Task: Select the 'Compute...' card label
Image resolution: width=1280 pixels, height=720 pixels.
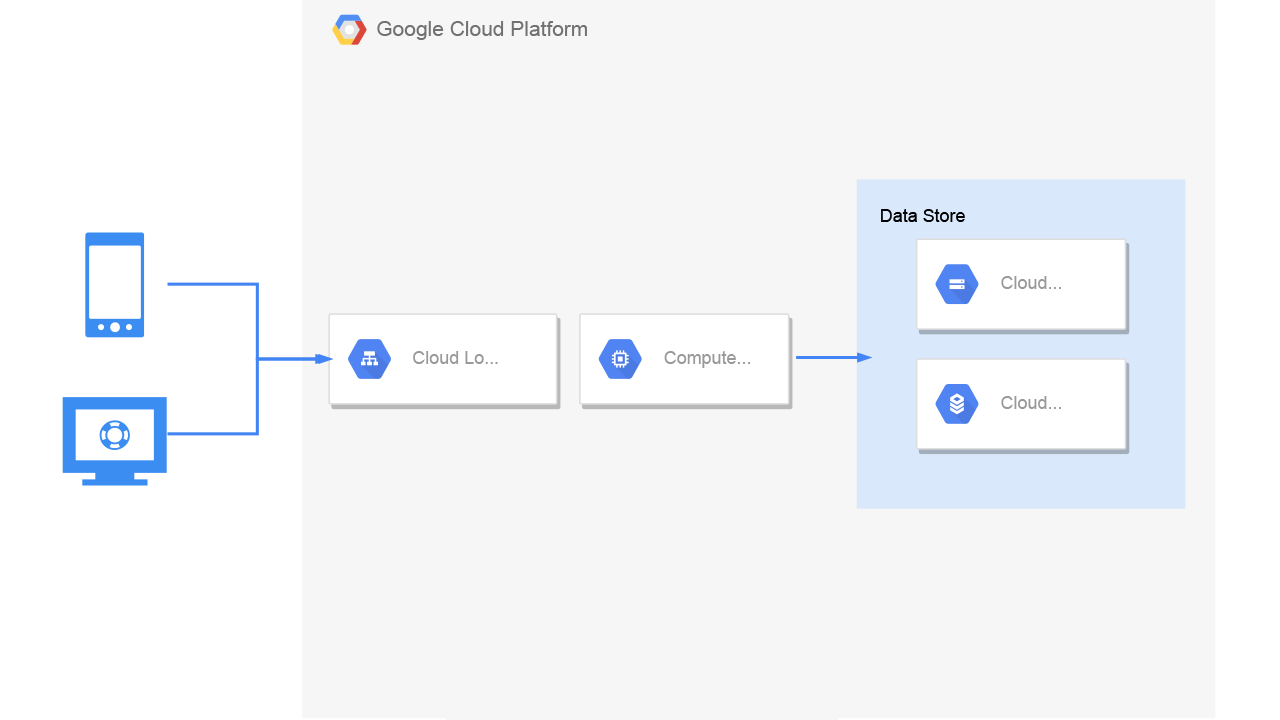Action: coord(707,358)
